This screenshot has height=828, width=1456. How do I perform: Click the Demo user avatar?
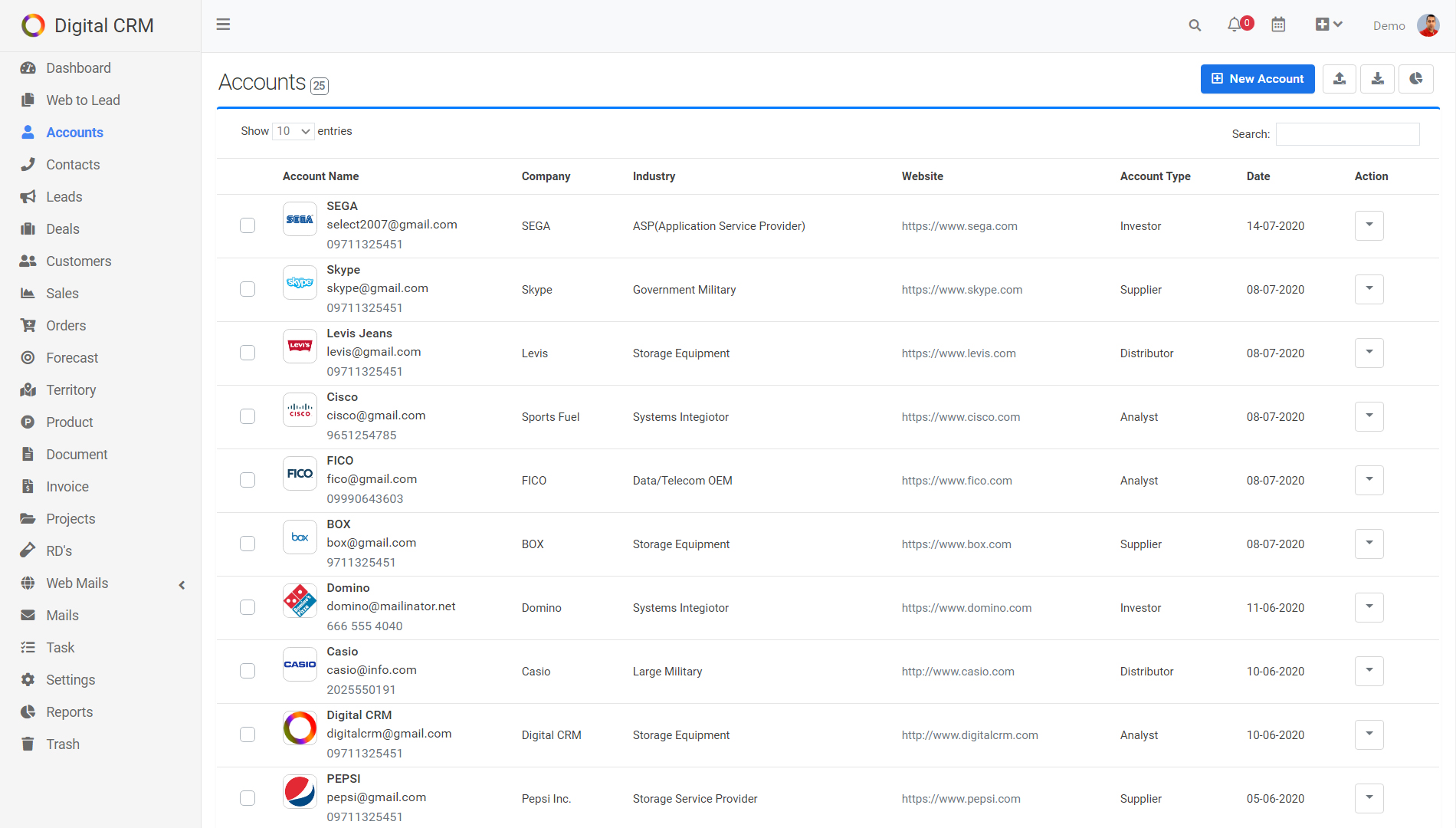(x=1428, y=25)
